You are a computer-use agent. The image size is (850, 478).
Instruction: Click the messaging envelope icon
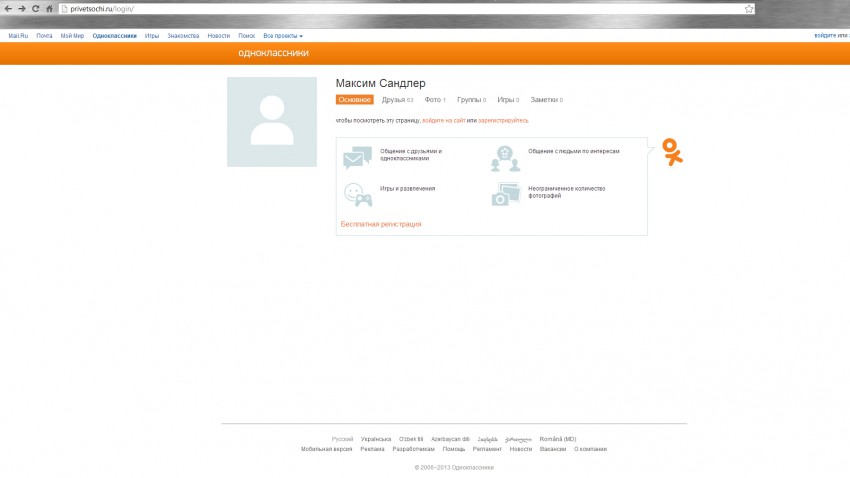[x=357, y=158]
